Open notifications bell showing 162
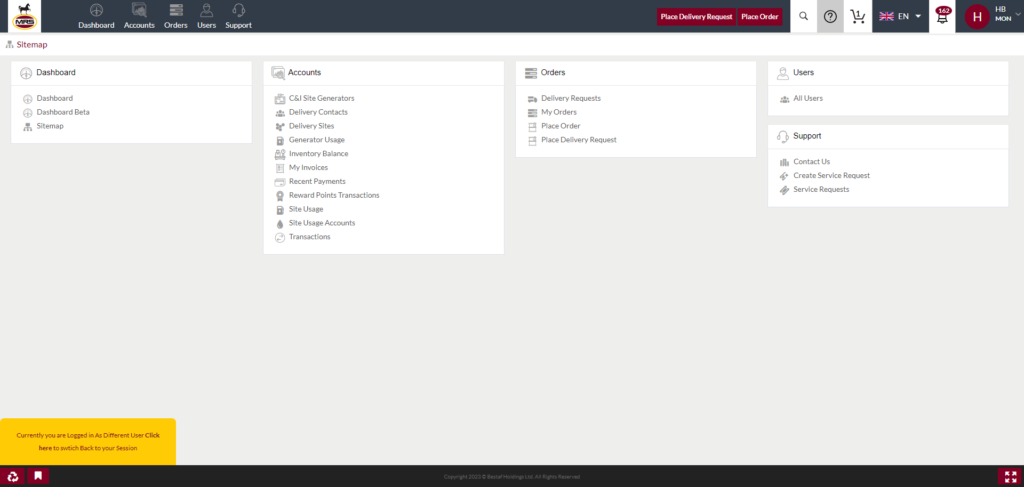Viewport: 1024px width, 487px height. click(x=942, y=16)
